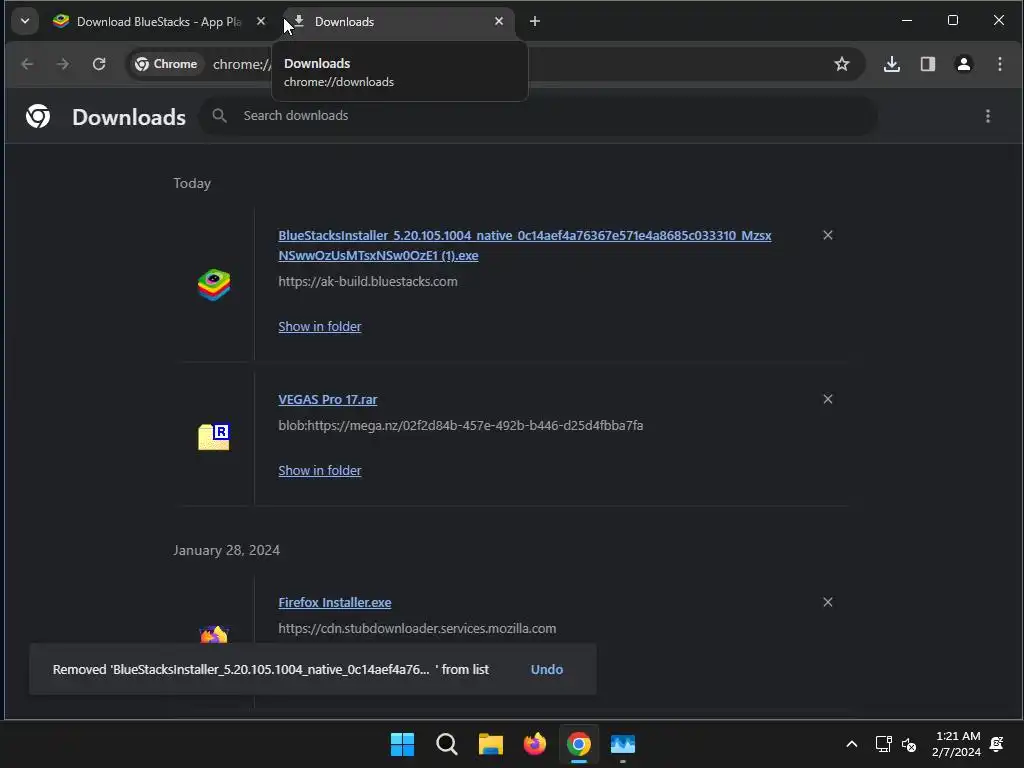The height and width of the screenshot is (768, 1024).
Task: Click the search magnifier icon in downloads bar
Action: 219,116
